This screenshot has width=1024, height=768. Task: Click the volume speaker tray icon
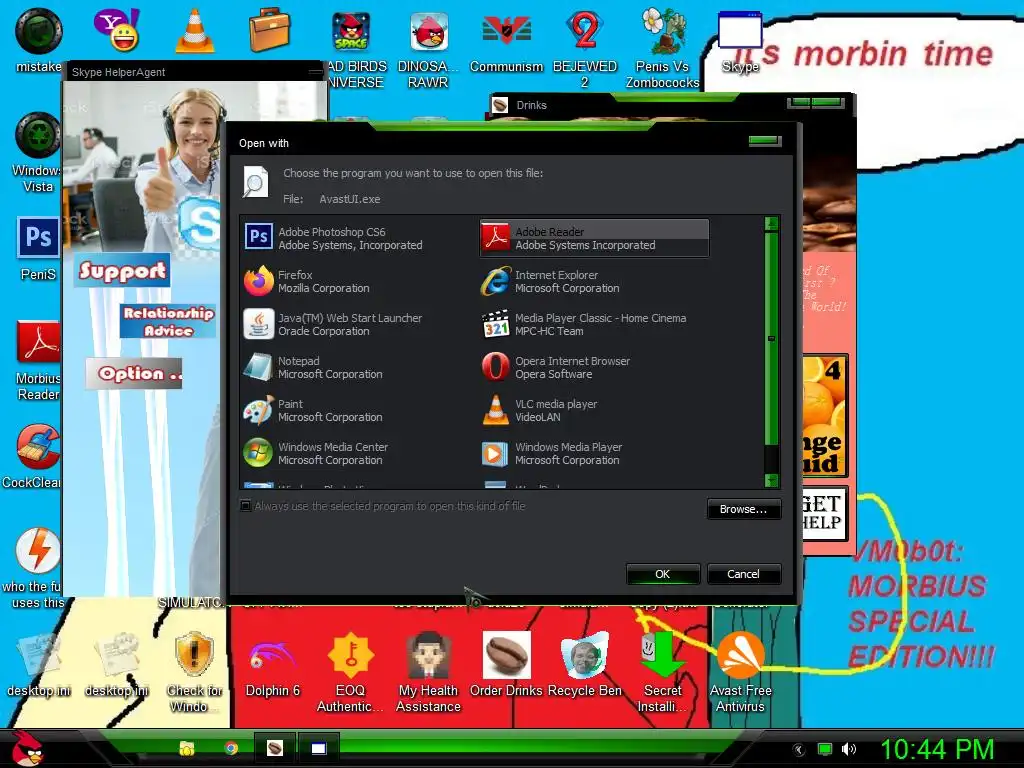click(849, 749)
